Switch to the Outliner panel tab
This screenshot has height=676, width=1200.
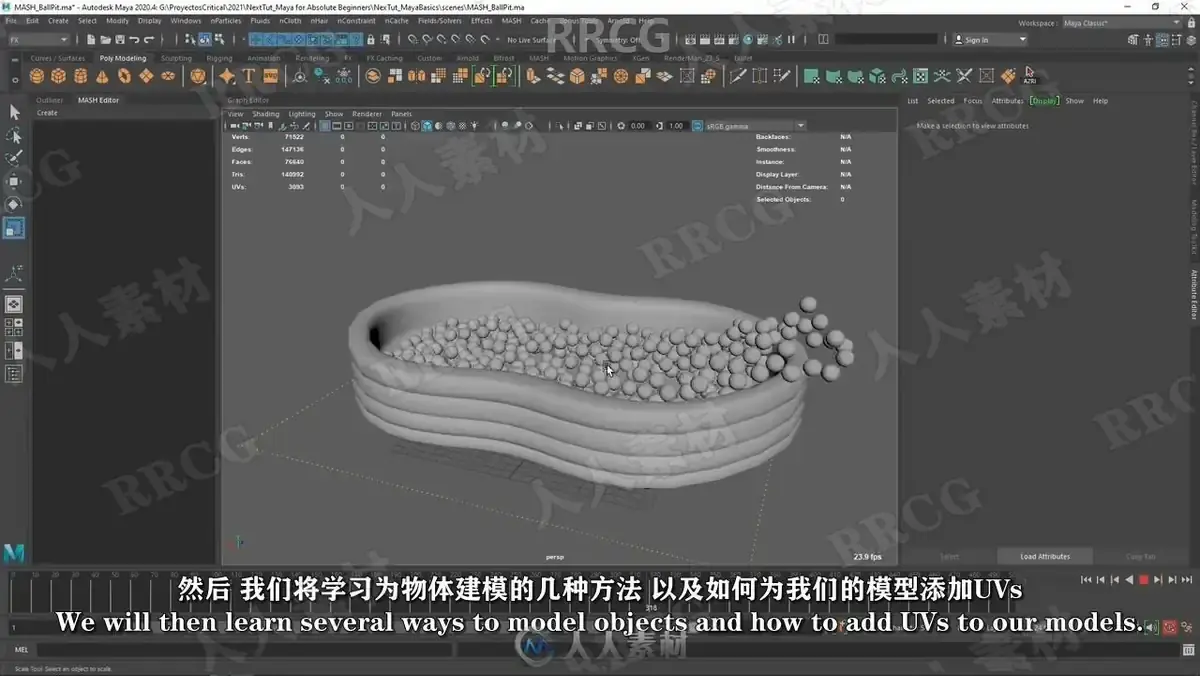point(50,100)
